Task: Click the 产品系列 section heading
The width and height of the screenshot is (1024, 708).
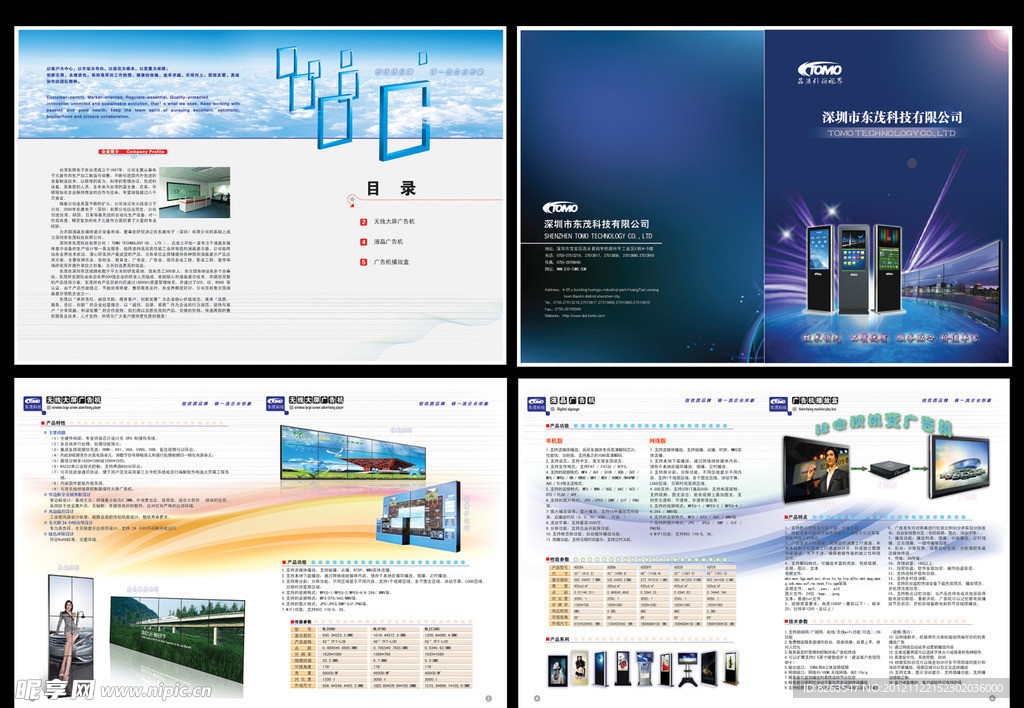Action: pos(558,639)
